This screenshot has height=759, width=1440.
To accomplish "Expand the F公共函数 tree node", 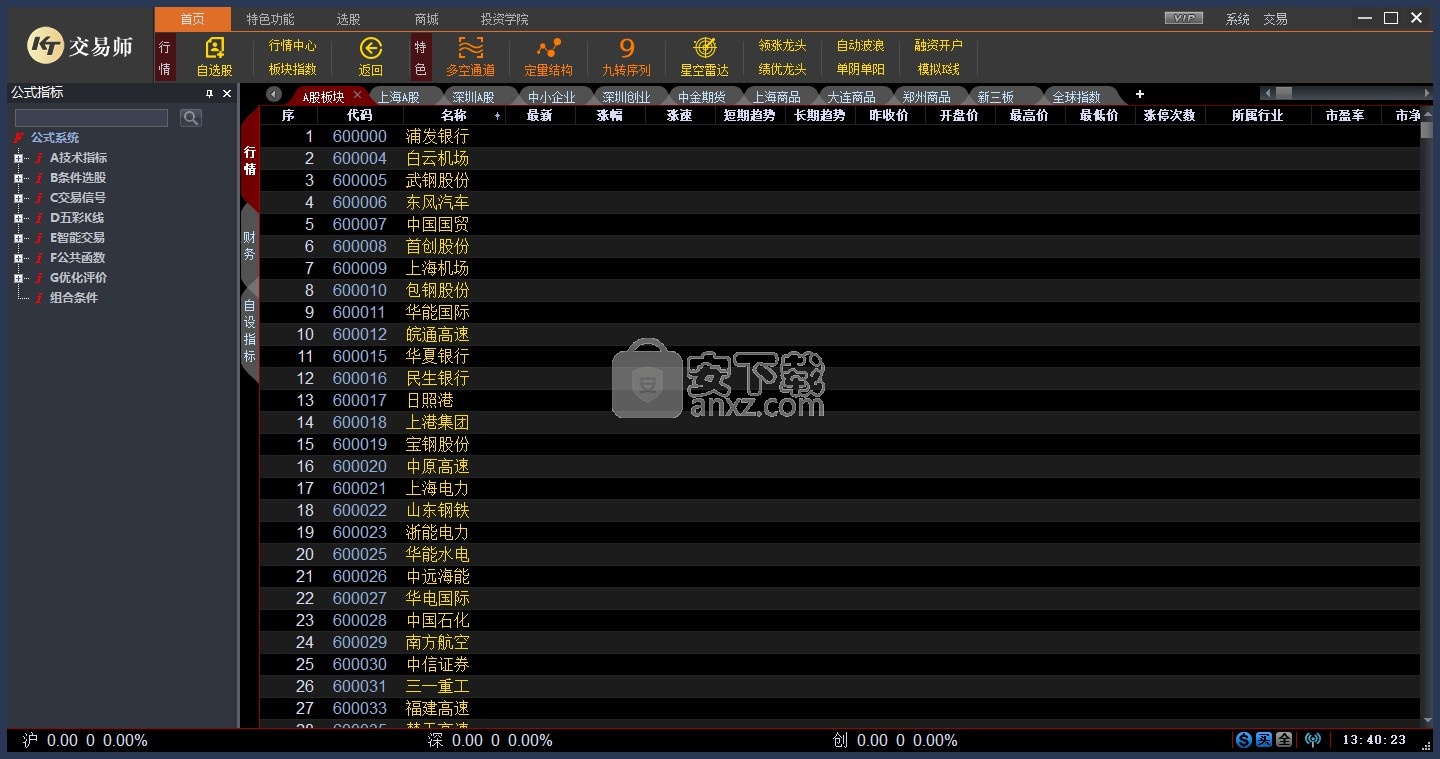I will (x=18, y=258).
